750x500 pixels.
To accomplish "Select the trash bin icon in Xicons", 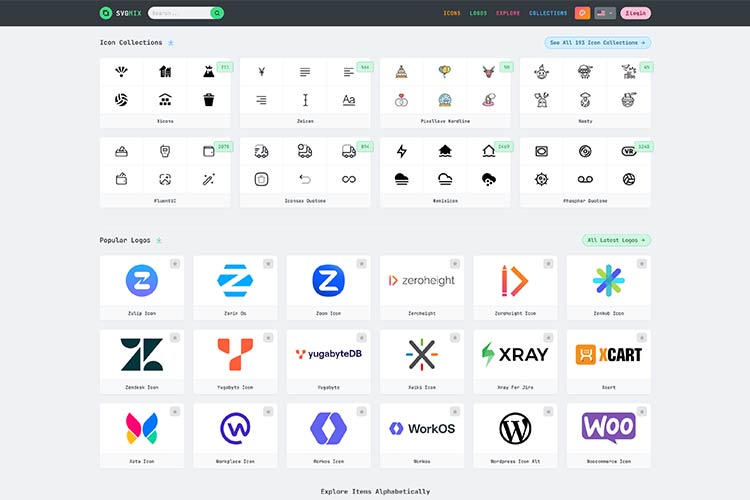I will 208,100.
